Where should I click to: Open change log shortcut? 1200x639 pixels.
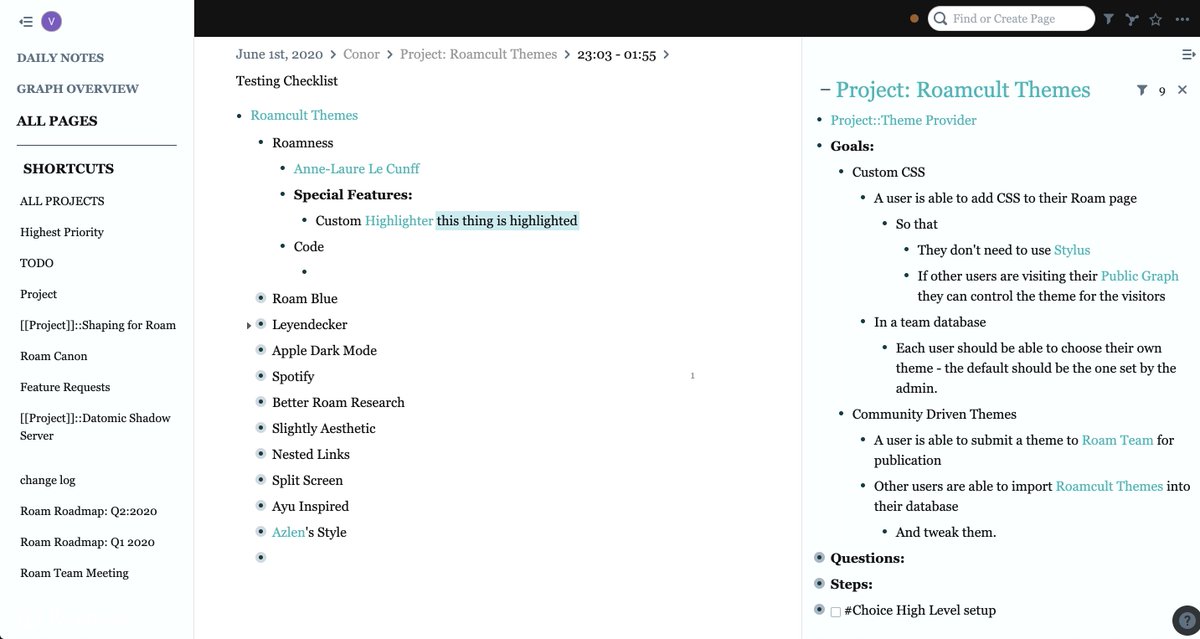(48, 480)
